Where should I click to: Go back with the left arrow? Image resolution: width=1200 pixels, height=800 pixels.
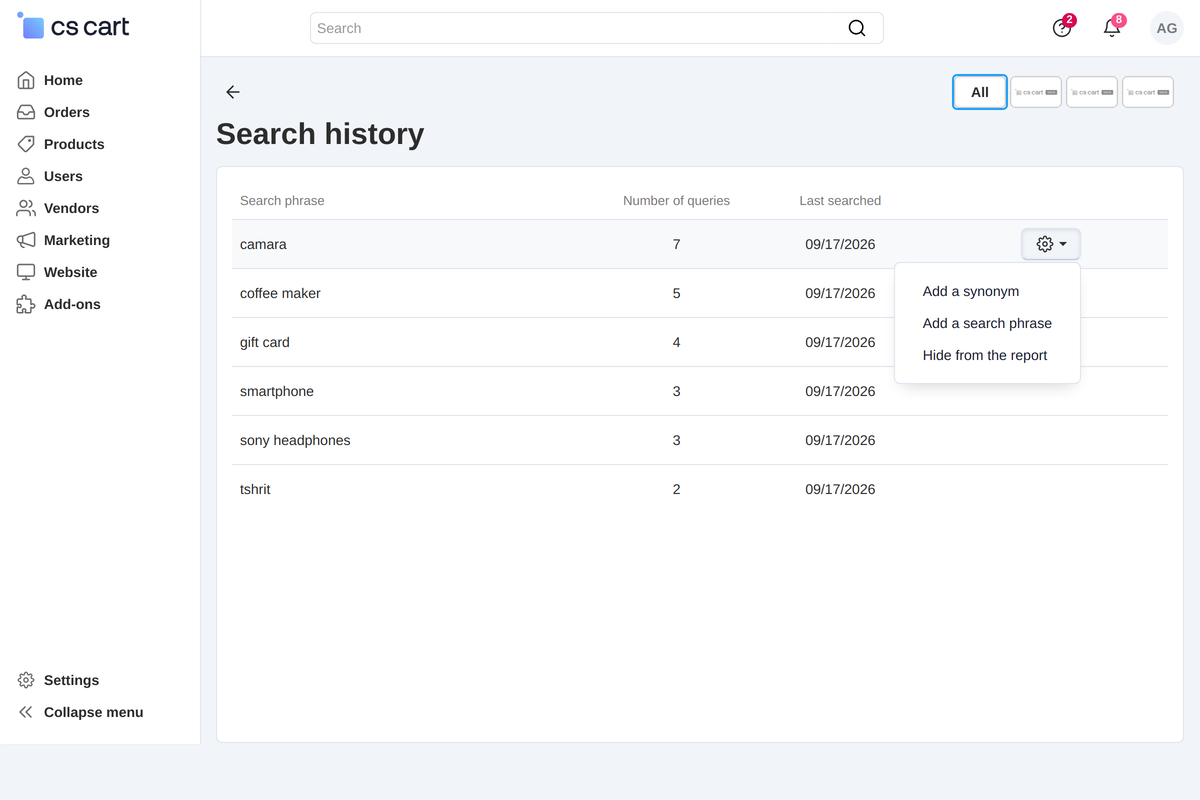coord(233,92)
